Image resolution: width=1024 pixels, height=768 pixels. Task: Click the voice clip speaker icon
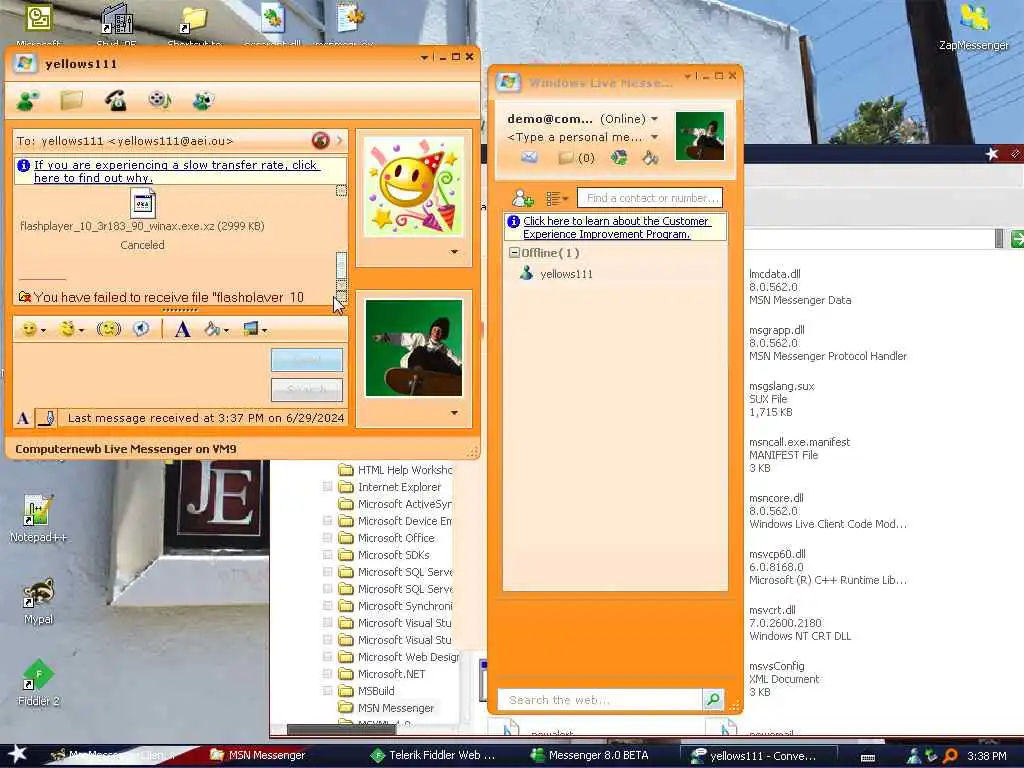pyautogui.click(x=141, y=329)
